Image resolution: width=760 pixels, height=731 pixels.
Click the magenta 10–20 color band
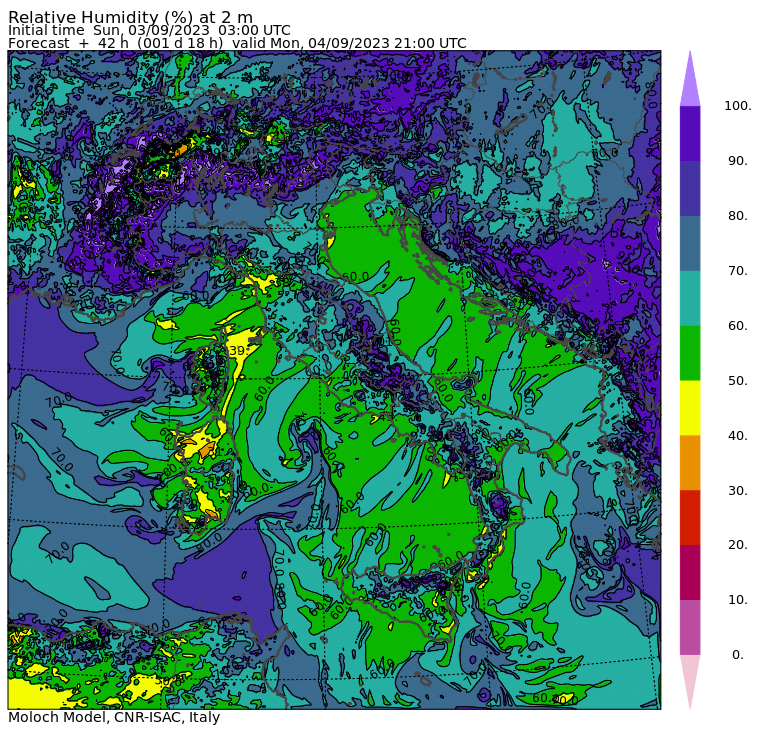click(x=690, y=572)
